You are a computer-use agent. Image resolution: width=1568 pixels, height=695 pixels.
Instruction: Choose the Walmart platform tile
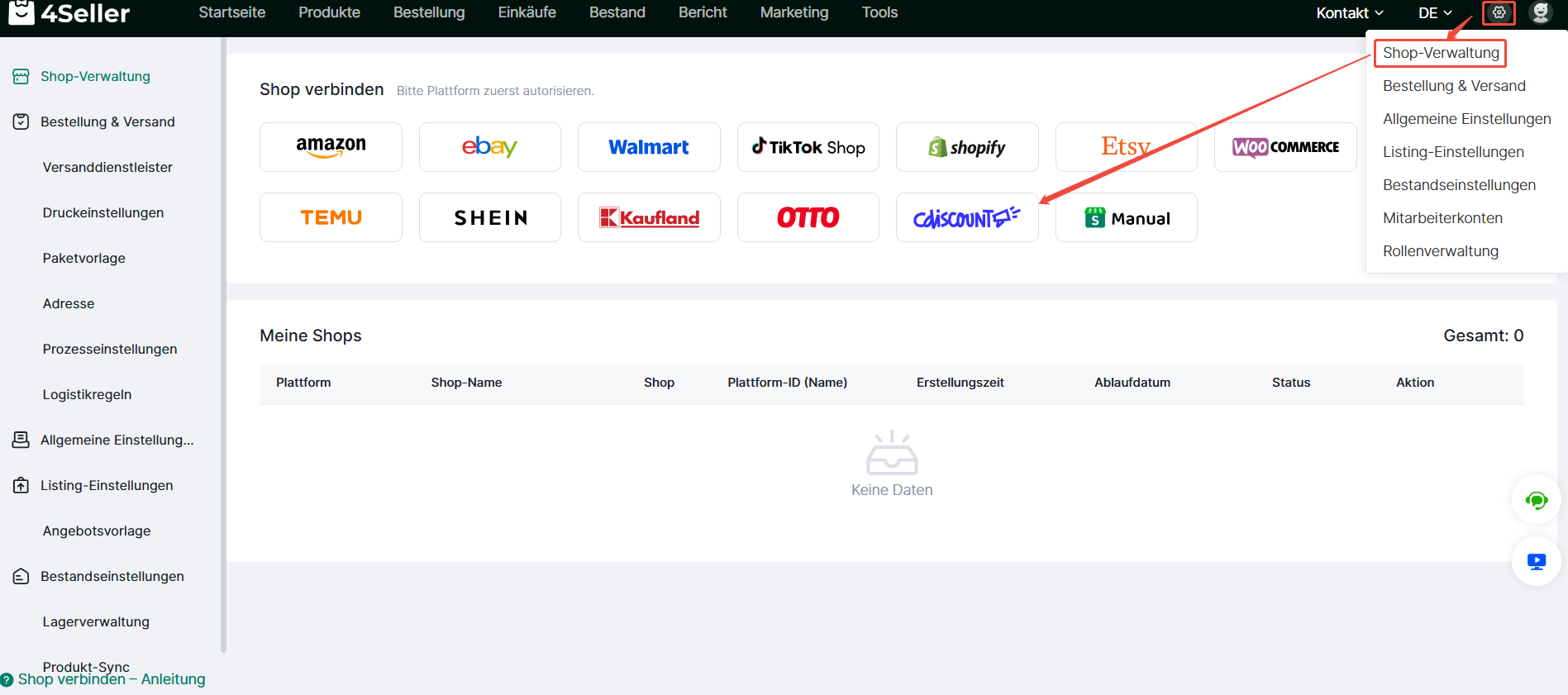pos(649,147)
